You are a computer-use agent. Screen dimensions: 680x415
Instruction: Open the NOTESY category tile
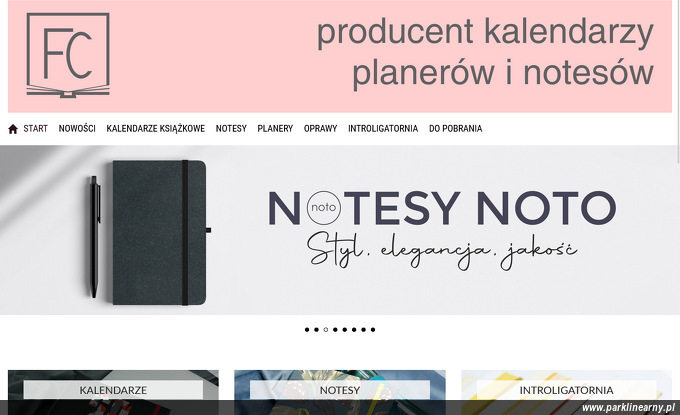pyautogui.click(x=340, y=392)
